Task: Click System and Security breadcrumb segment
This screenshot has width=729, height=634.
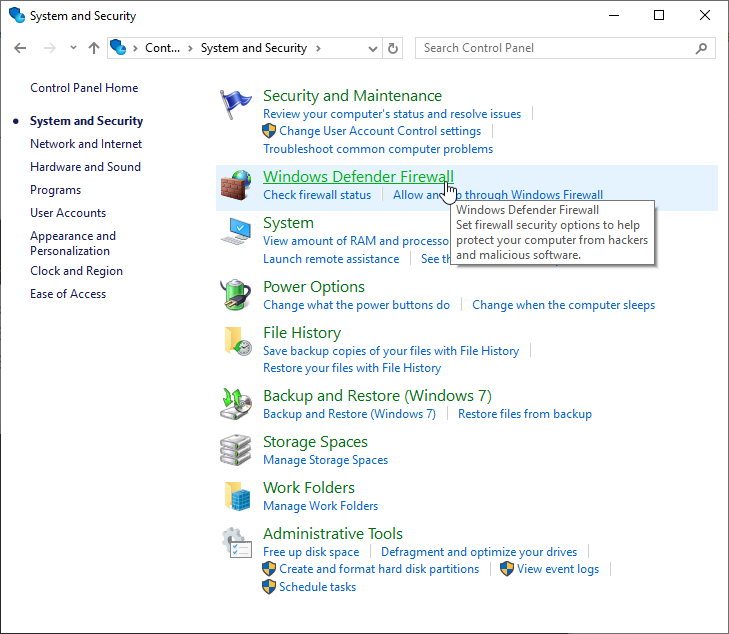Action: pos(254,48)
